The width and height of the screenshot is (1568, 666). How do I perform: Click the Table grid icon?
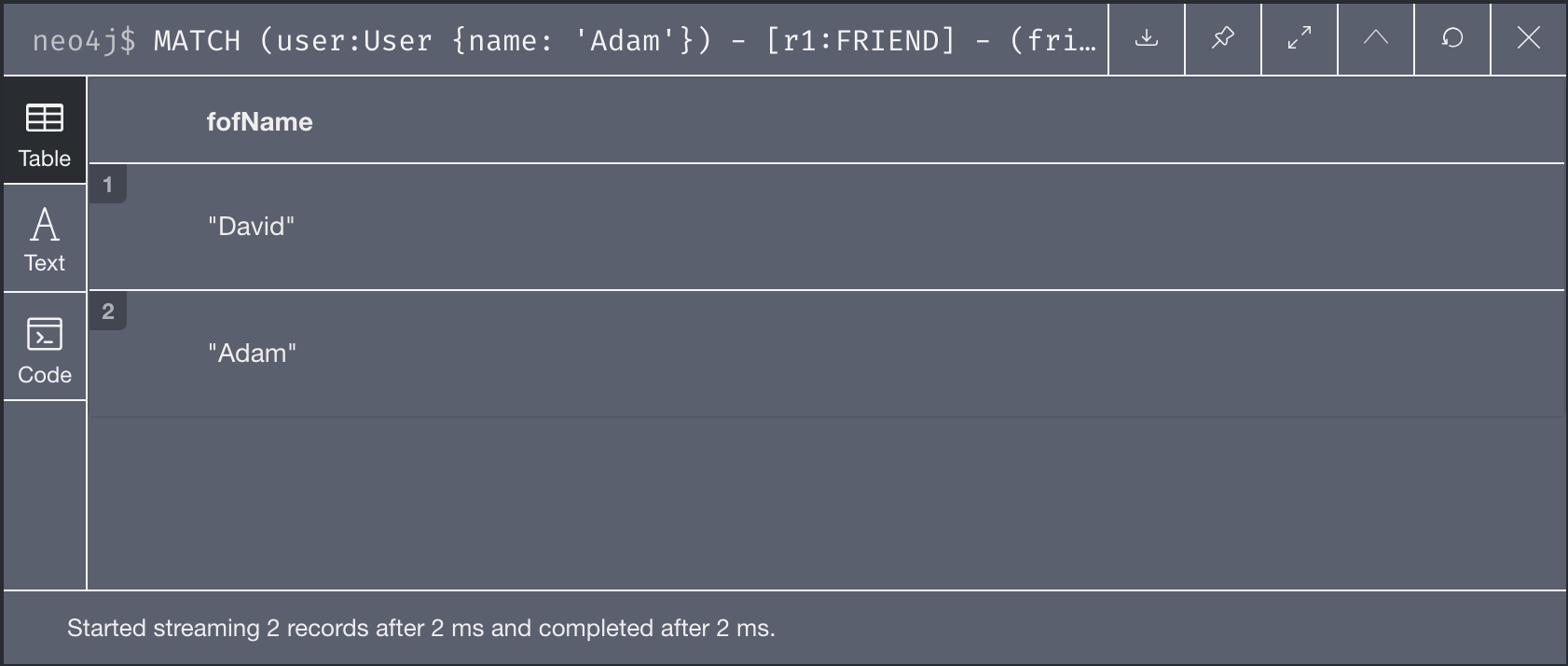tap(45, 118)
